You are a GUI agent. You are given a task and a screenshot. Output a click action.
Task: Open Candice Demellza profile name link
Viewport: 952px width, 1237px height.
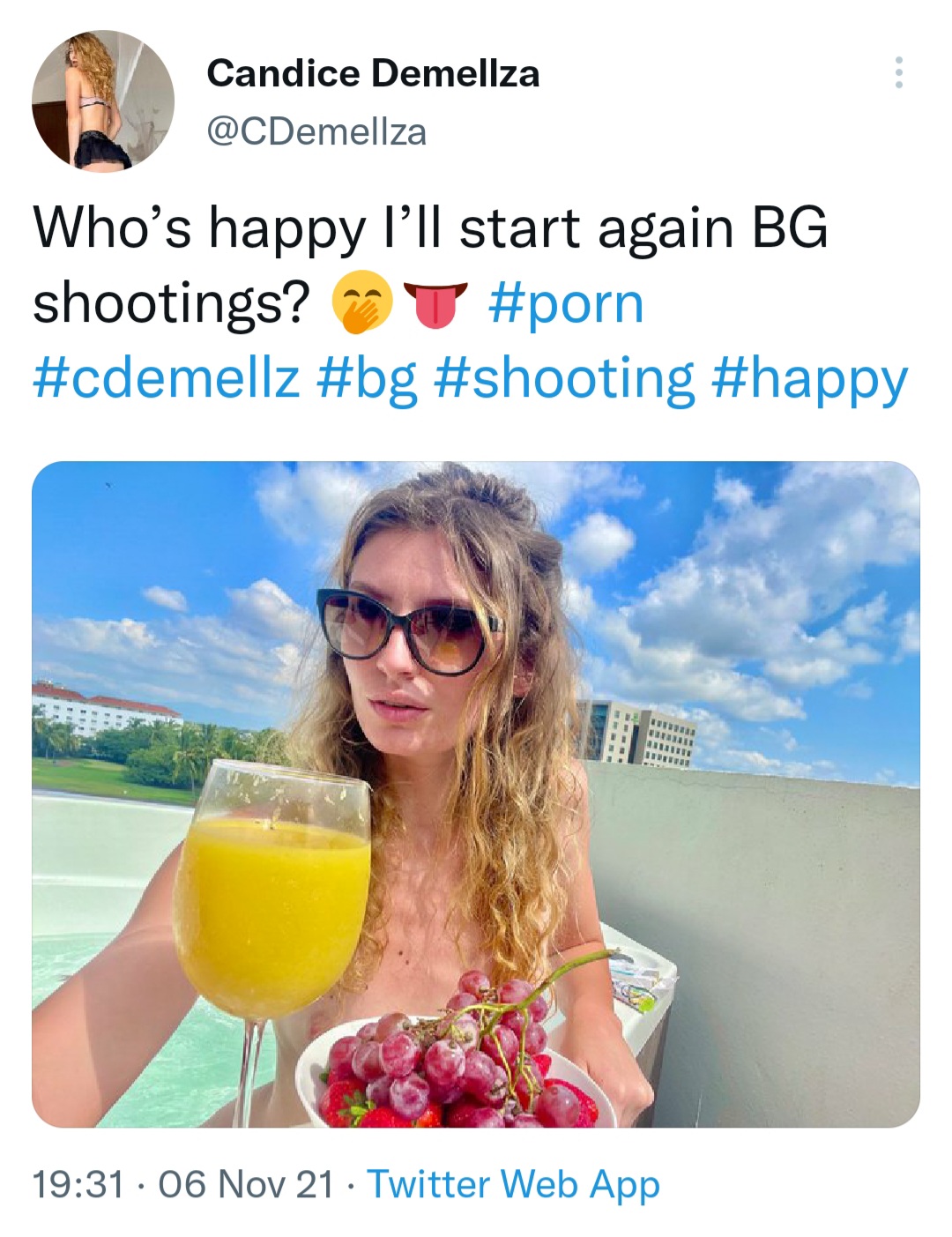372,73
